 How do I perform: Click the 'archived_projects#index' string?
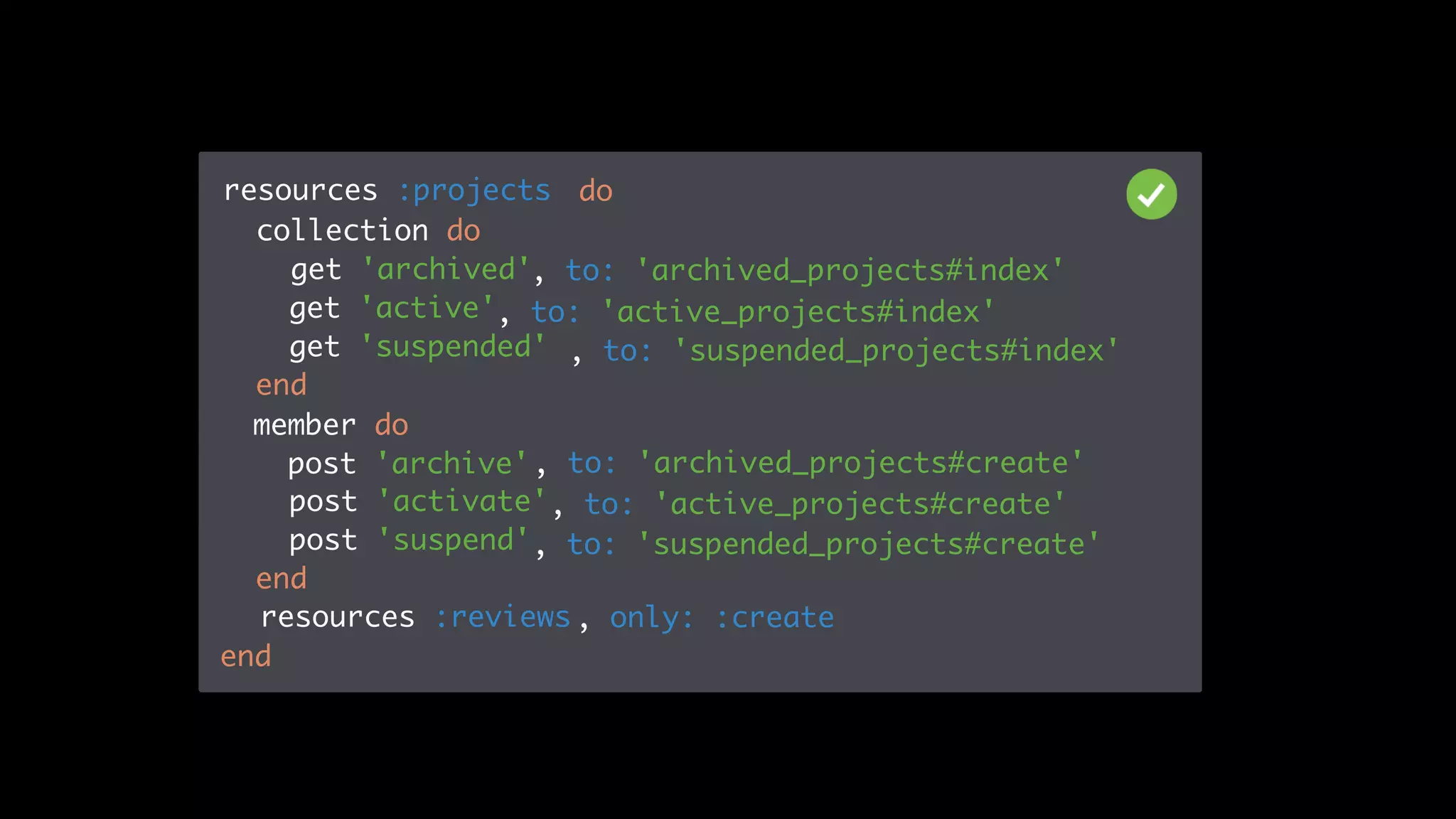click(x=850, y=271)
